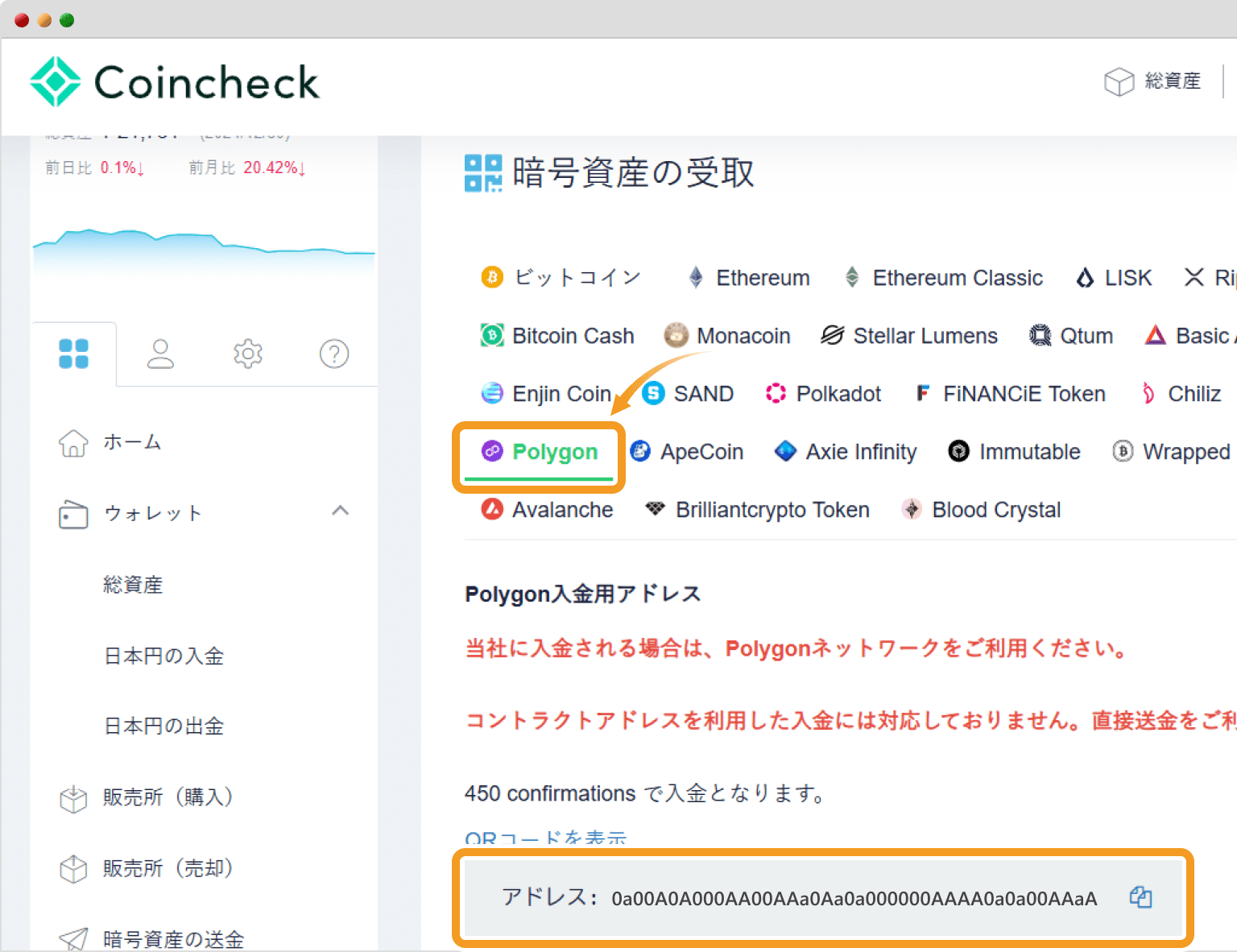The image size is (1237, 952).
Task: Click the 販売所（購入） cube icon
Action: [x=73, y=798]
